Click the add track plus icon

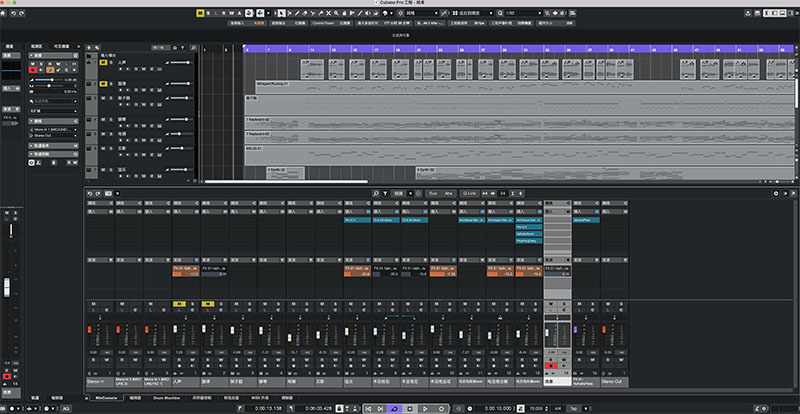89,47
